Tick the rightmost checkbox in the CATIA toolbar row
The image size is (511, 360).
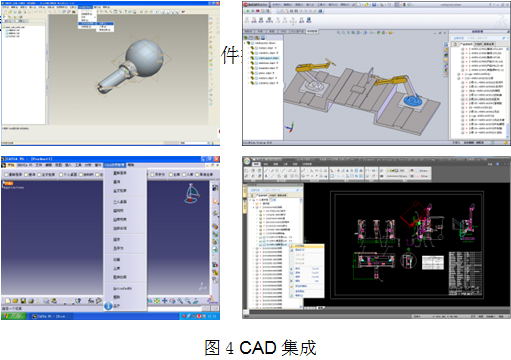(197, 174)
